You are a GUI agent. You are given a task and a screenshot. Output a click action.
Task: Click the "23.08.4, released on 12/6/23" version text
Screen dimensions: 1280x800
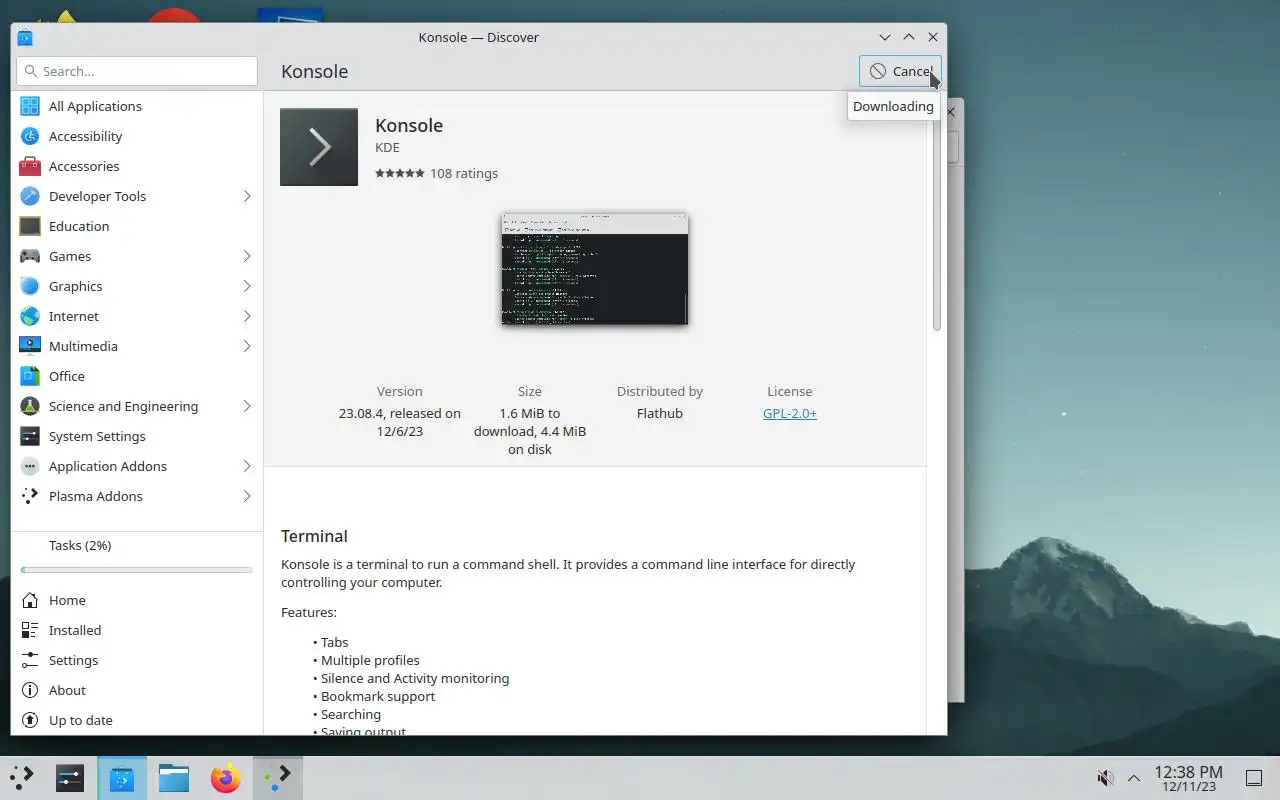400,422
